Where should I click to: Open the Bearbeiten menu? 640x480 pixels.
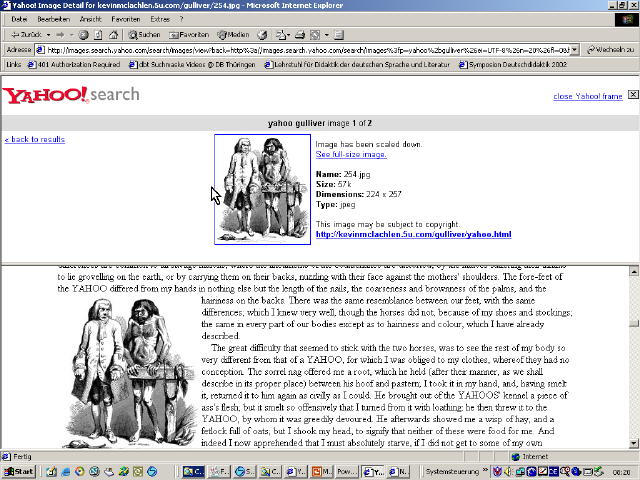53,19
